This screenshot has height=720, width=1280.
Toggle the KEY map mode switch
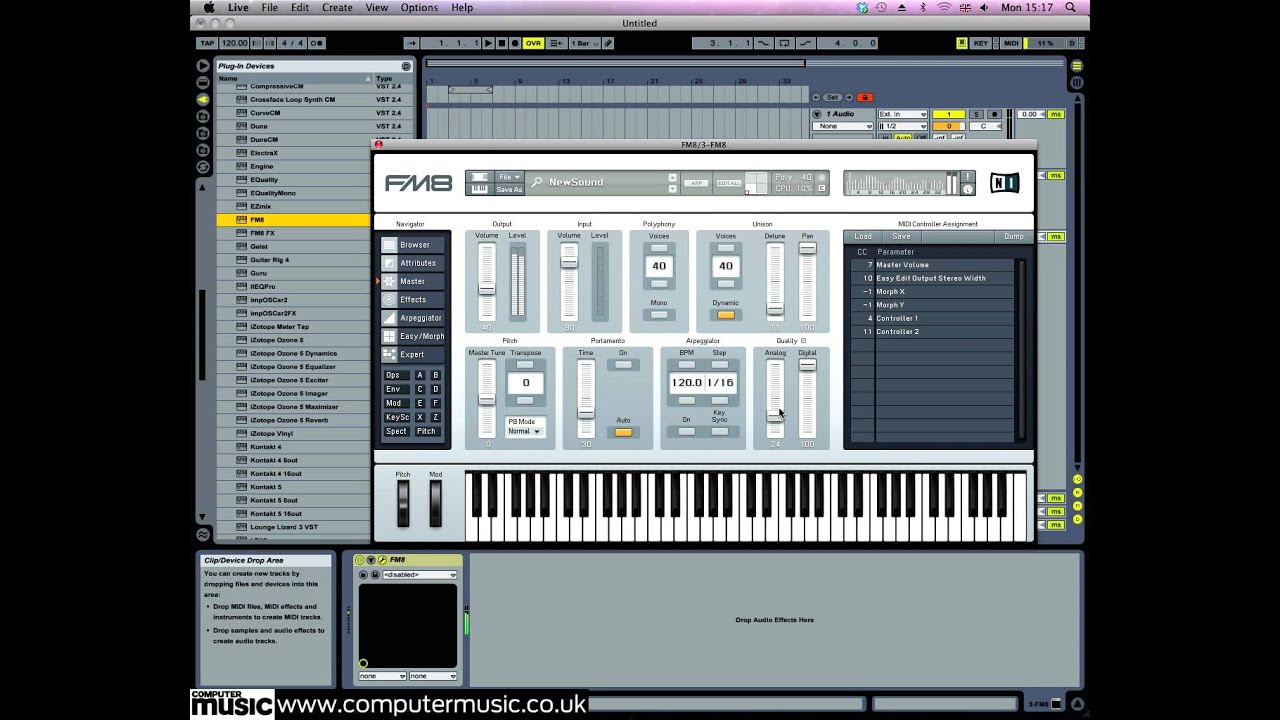point(981,43)
